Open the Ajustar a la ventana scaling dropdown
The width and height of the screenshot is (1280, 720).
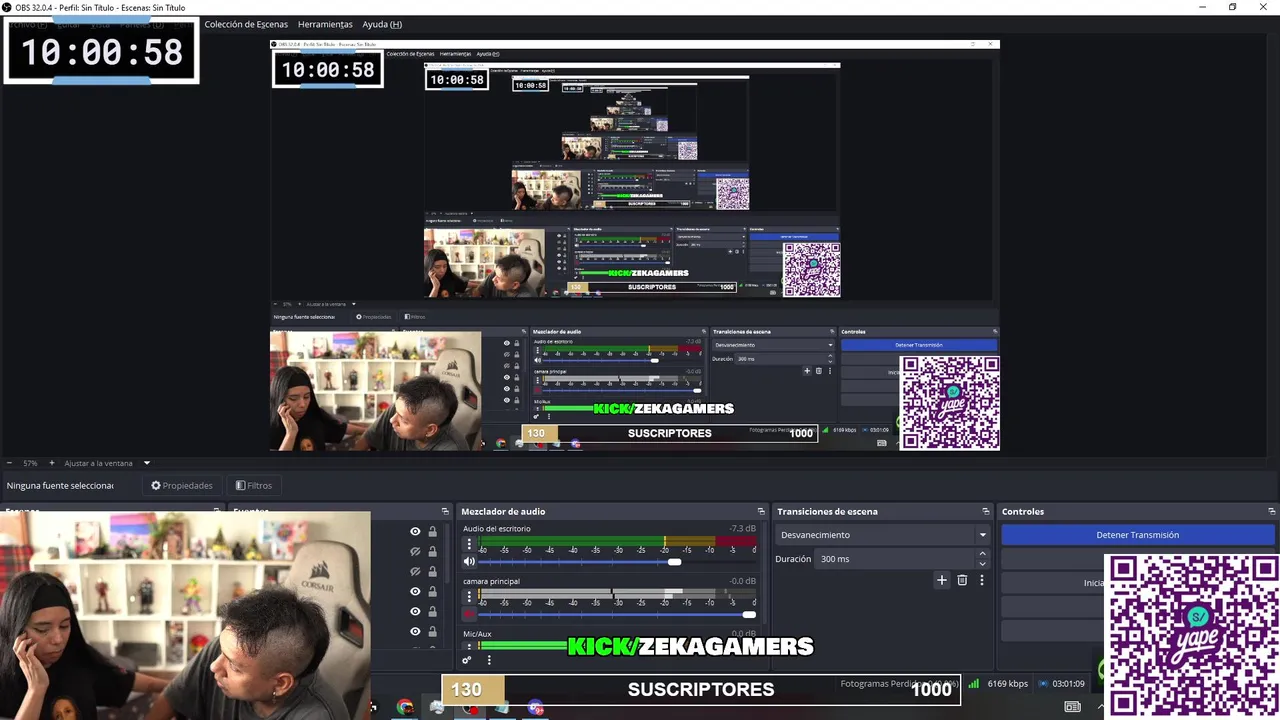click(107, 463)
